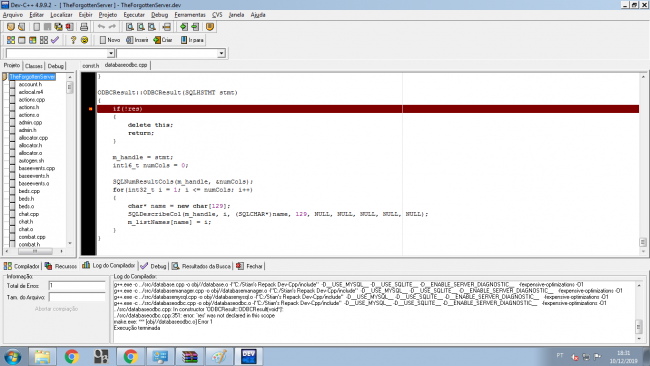Screen dimensions: 650x366
Task: Open the Executar menu
Action: 134,15
